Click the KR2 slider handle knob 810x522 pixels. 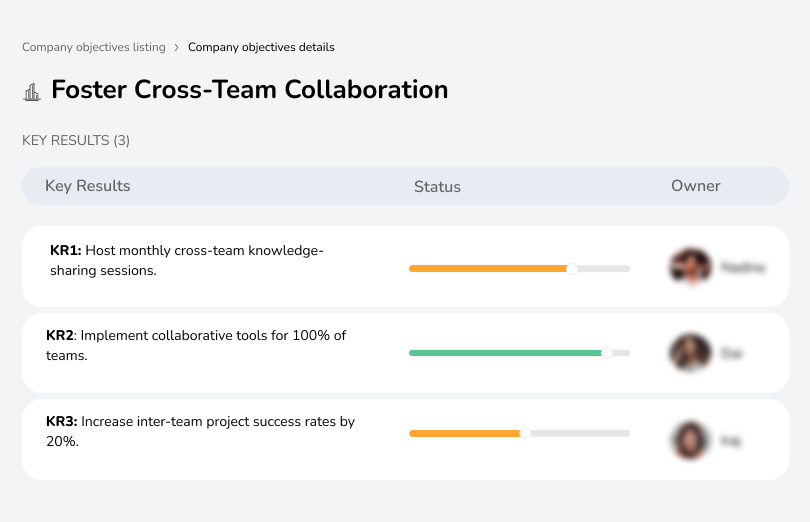tap(607, 353)
